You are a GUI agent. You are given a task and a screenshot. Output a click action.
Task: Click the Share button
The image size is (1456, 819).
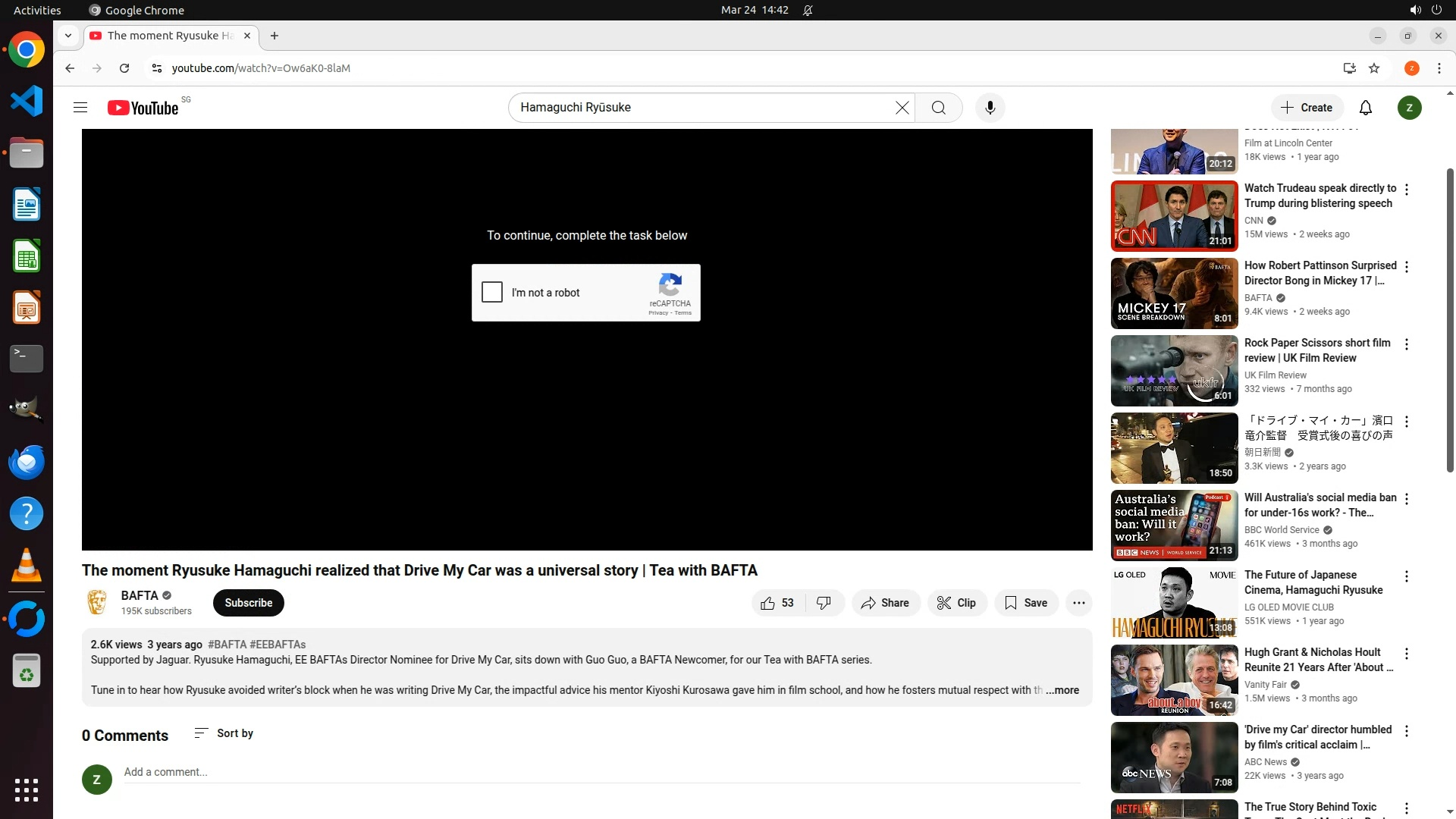(x=885, y=603)
